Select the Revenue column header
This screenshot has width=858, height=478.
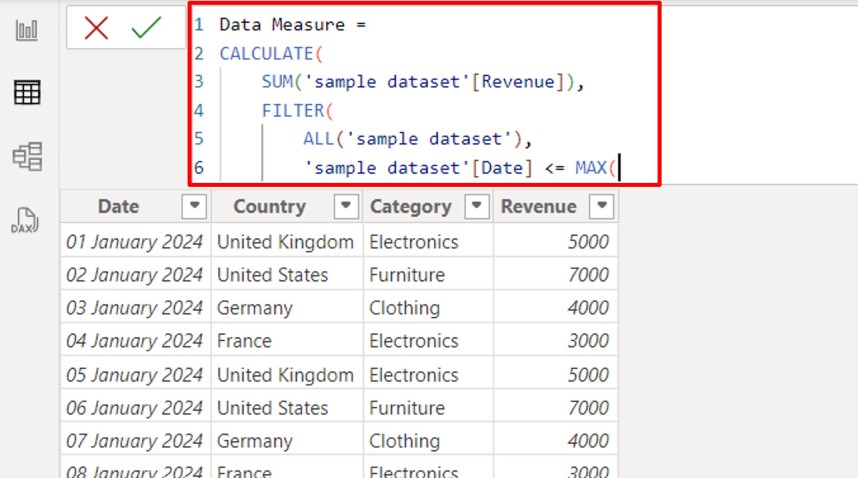(x=538, y=207)
